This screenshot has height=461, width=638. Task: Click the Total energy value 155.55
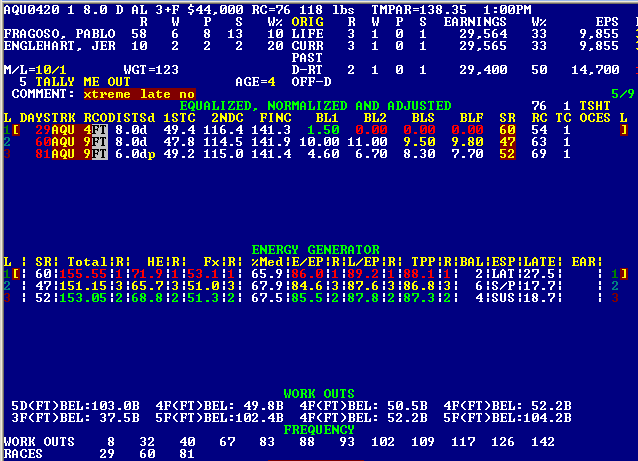click(x=83, y=273)
